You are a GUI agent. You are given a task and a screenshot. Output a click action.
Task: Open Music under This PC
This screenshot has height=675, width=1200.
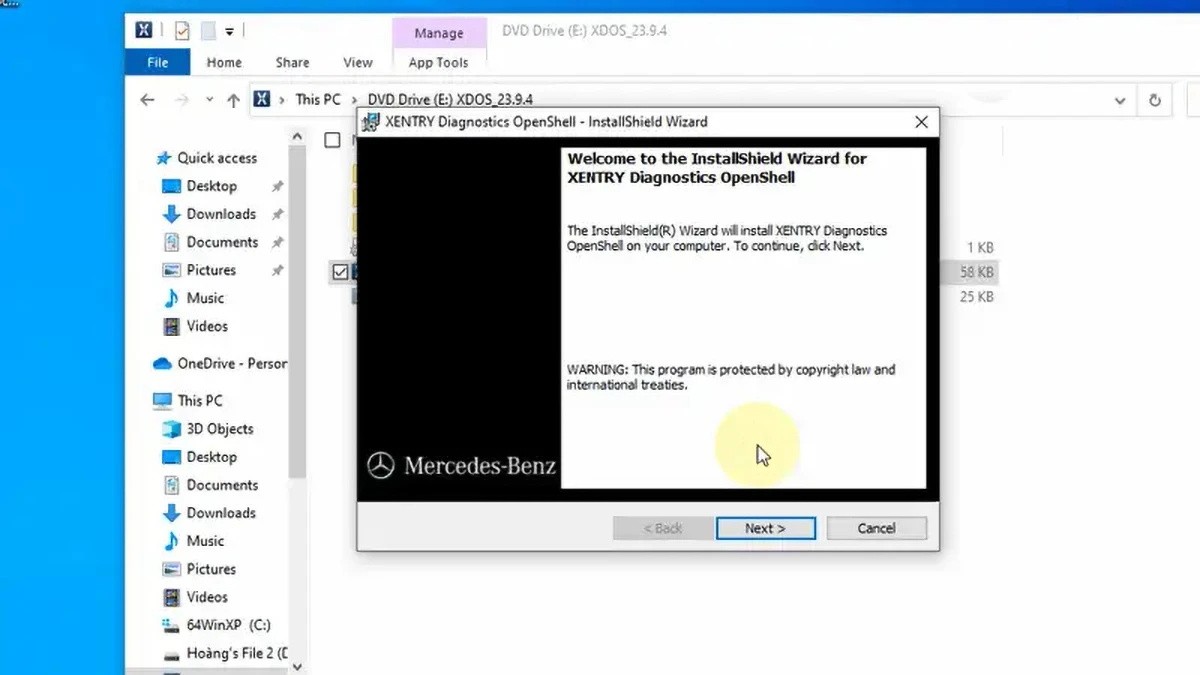[205, 541]
